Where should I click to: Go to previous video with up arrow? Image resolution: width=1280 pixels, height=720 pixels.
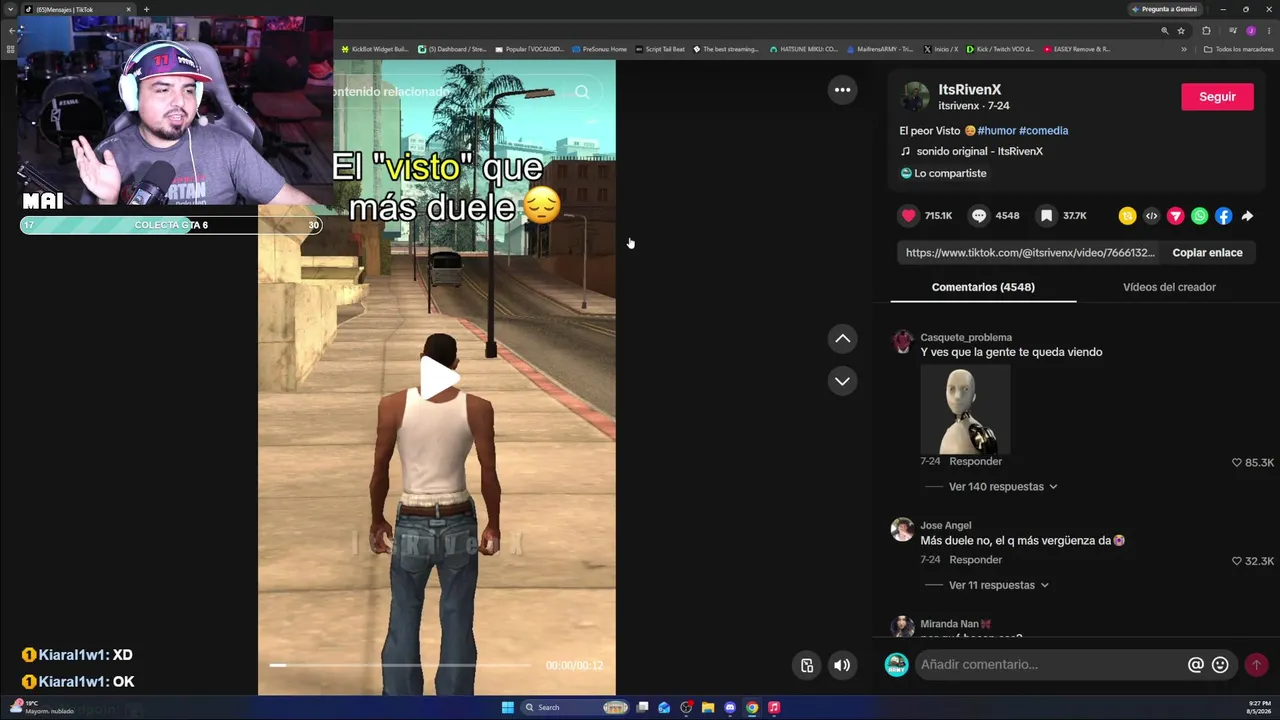[x=842, y=339]
